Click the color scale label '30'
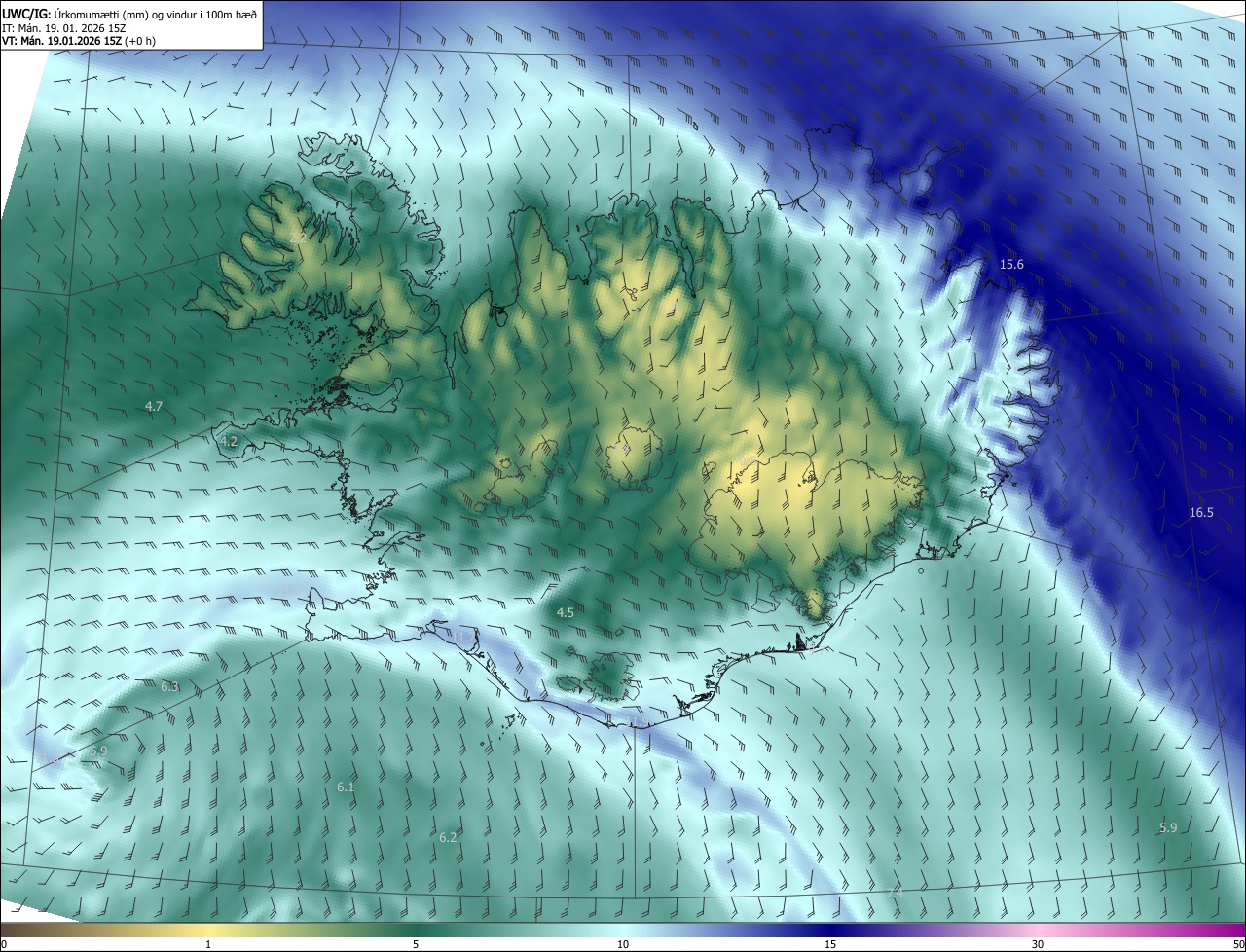The height and width of the screenshot is (952, 1246). click(1038, 944)
